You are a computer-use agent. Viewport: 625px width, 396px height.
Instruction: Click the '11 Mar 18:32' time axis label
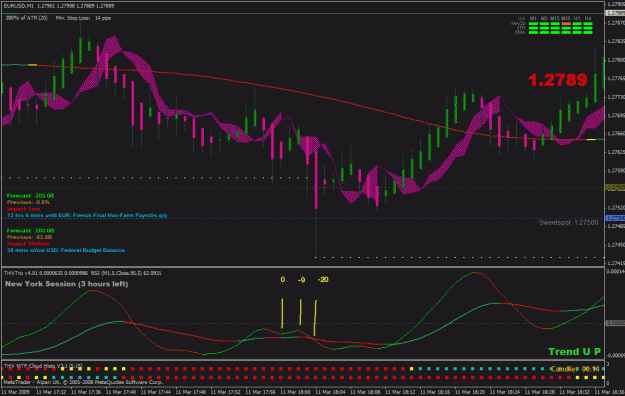[575, 392]
